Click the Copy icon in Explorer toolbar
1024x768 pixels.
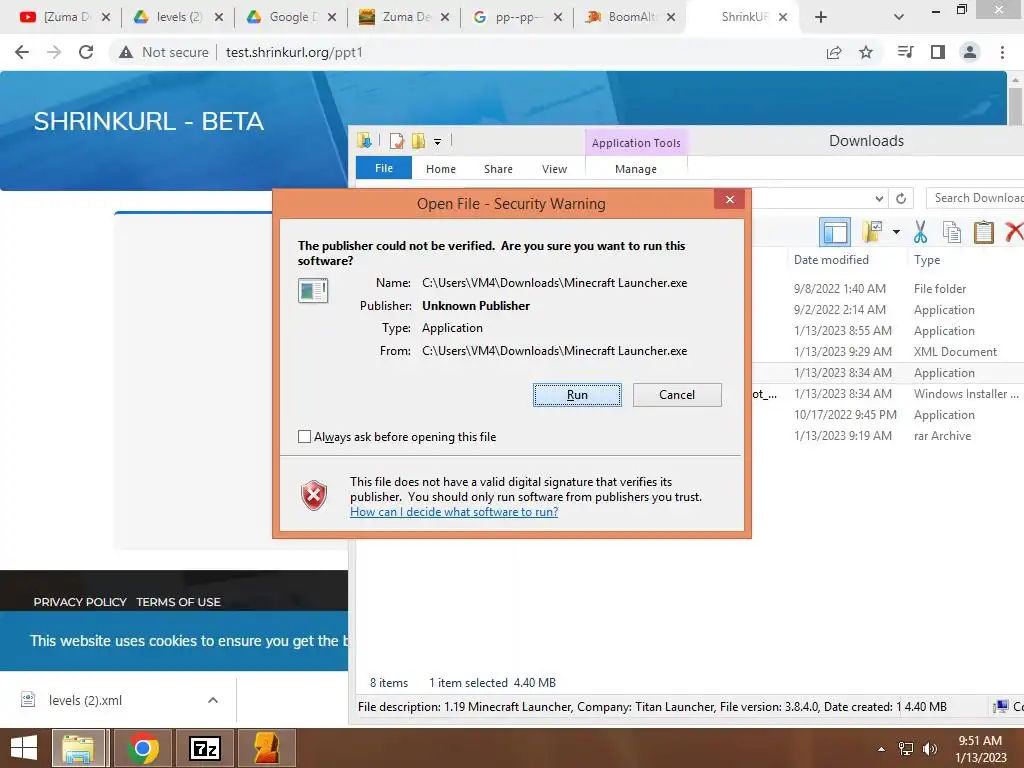952,232
